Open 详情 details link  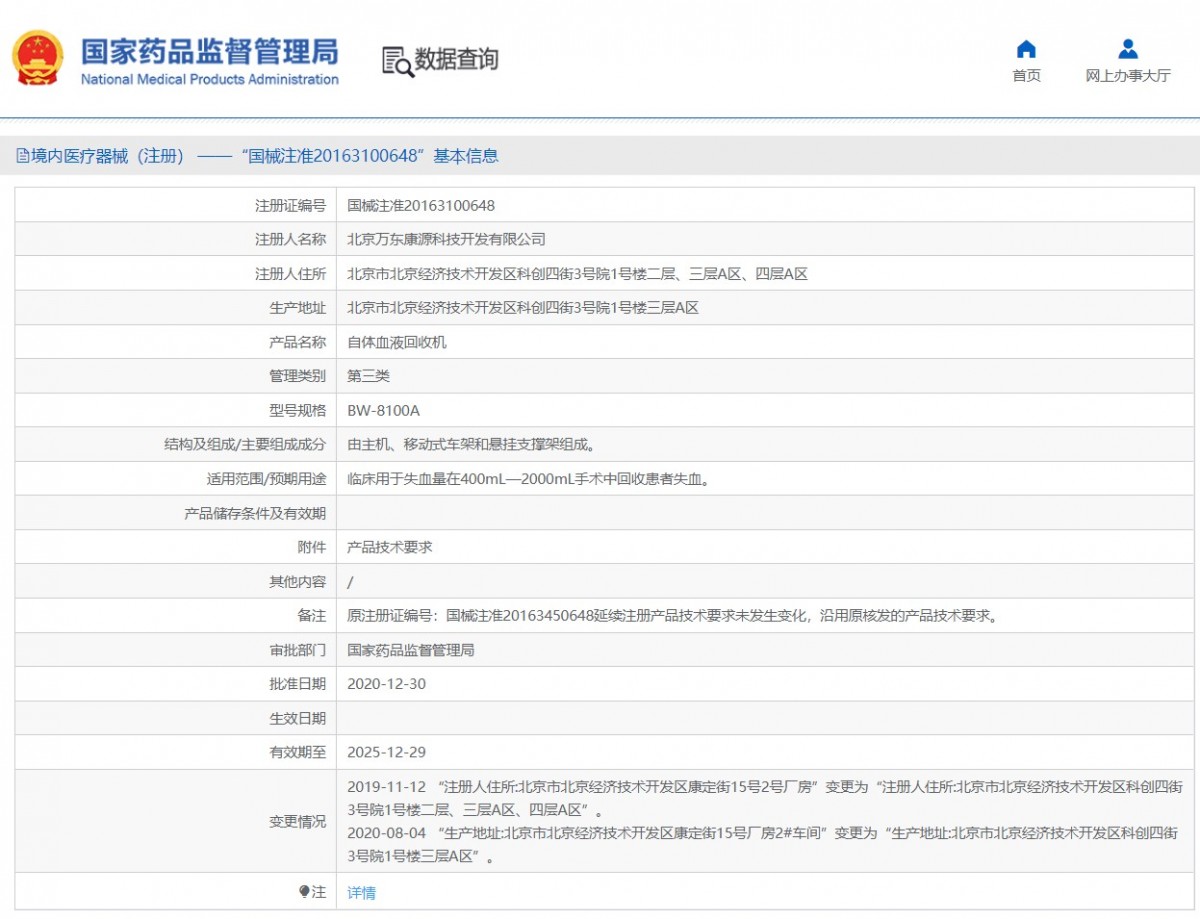pyautogui.click(x=361, y=893)
